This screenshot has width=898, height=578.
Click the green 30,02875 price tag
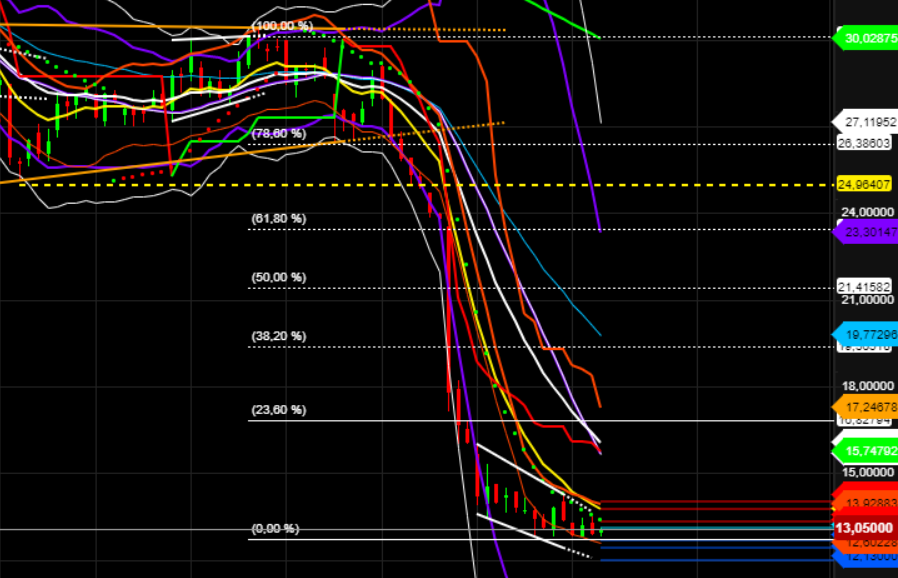point(867,38)
